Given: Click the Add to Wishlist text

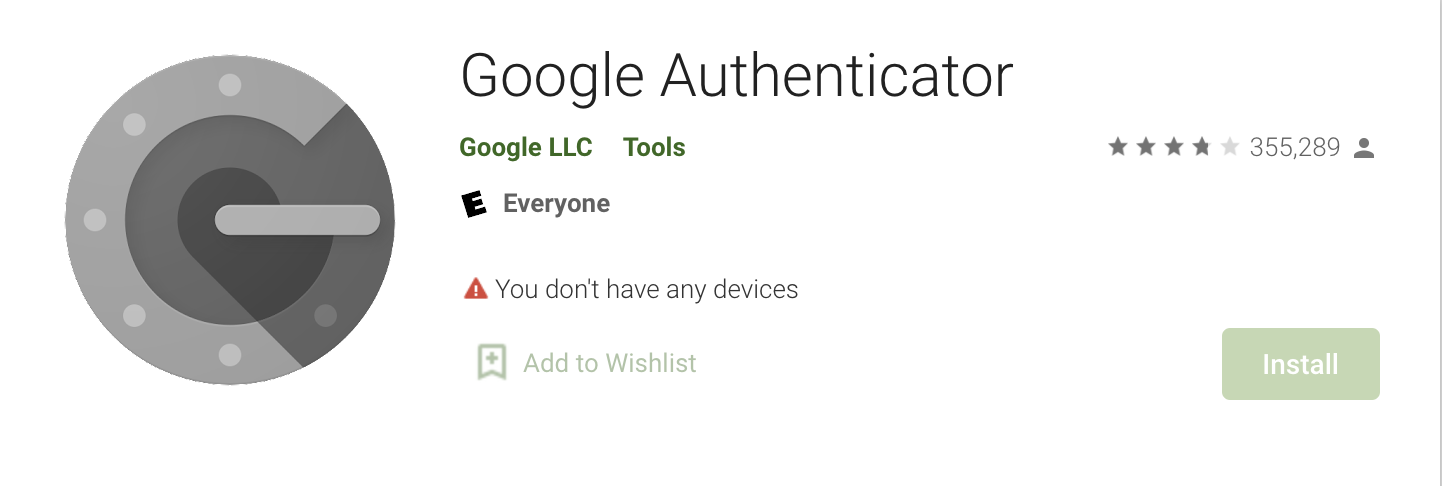Looking at the screenshot, I should pos(610,363).
